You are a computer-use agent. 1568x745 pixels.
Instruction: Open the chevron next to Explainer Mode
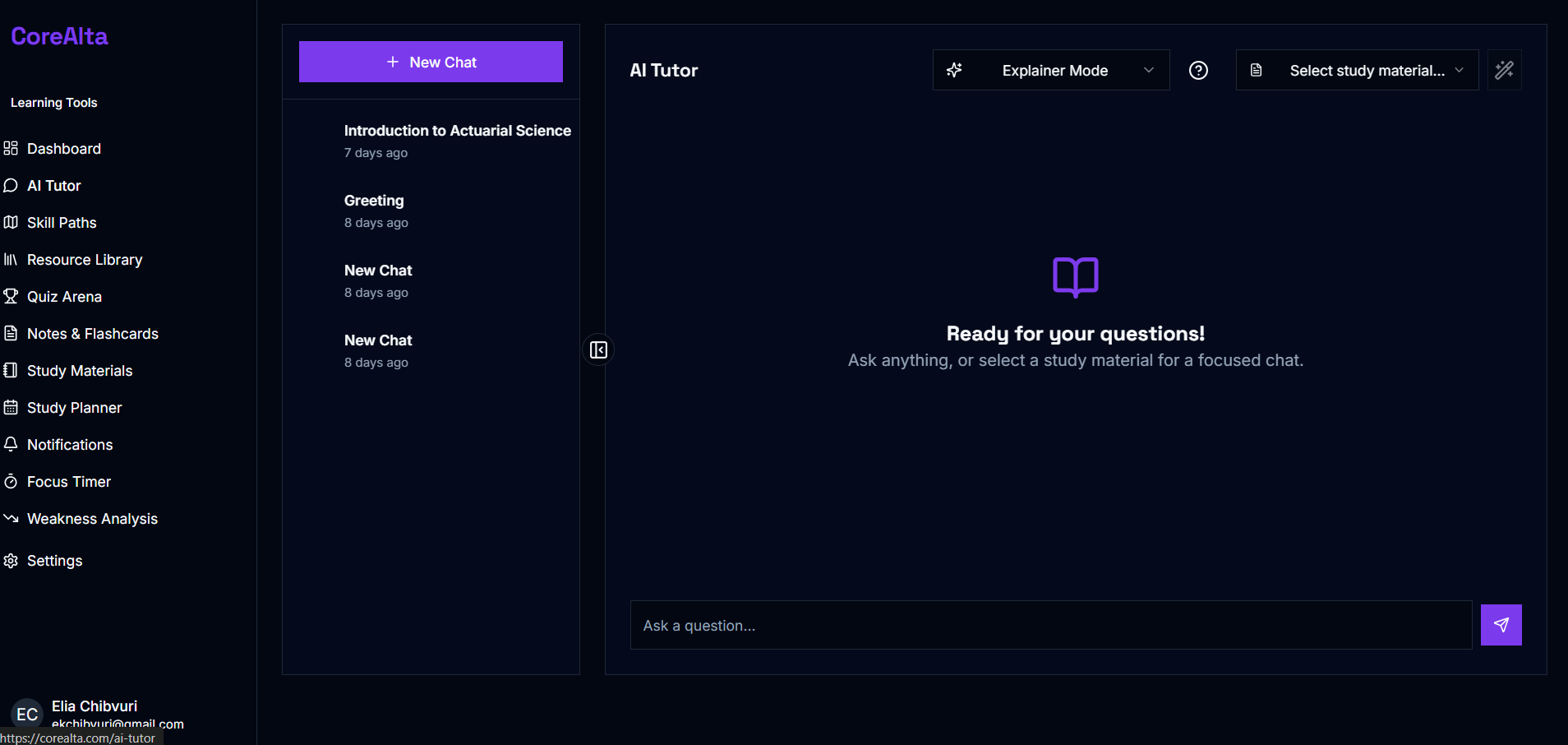pos(1147,70)
